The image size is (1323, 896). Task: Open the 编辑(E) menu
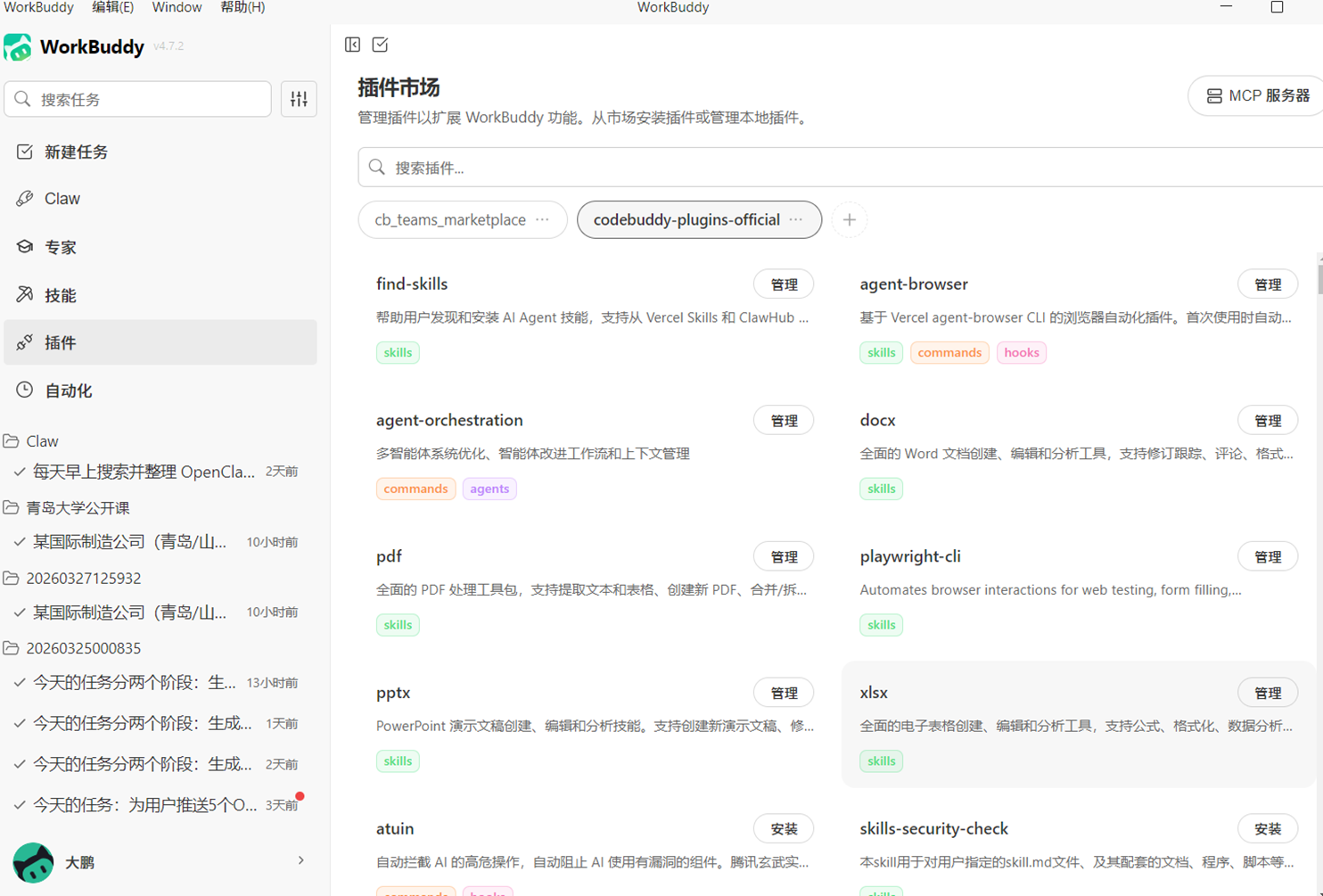tap(112, 7)
